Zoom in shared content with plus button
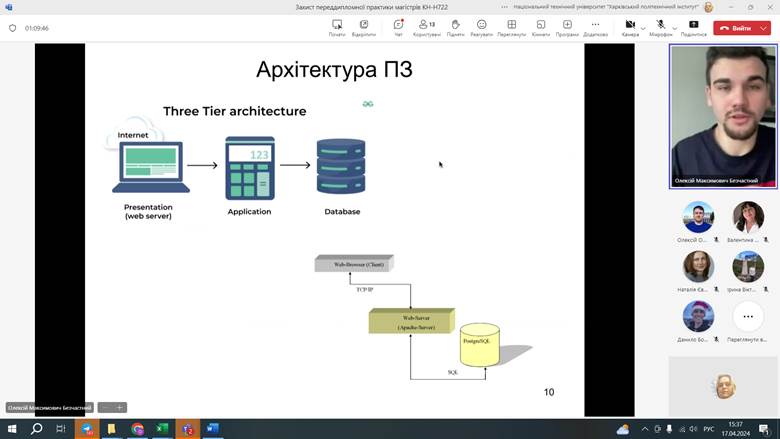The image size is (780, 439). click(119, 407)
